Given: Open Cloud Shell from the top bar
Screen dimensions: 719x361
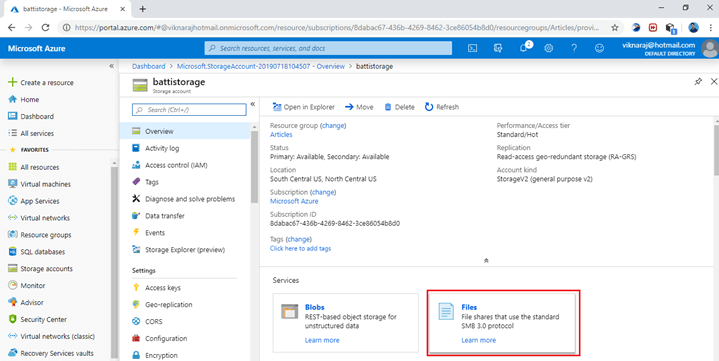Looking at the screenshot, I should click(x=472, y=48).
